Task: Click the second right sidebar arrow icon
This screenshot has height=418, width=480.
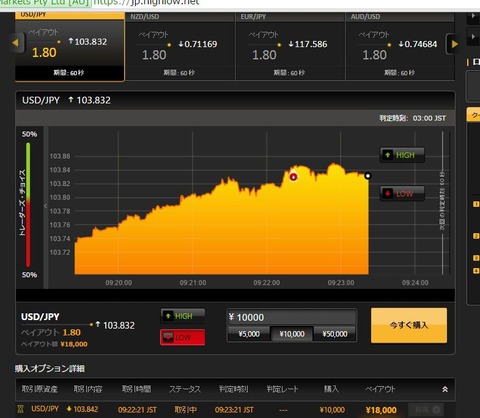Action: coord(473,36)
